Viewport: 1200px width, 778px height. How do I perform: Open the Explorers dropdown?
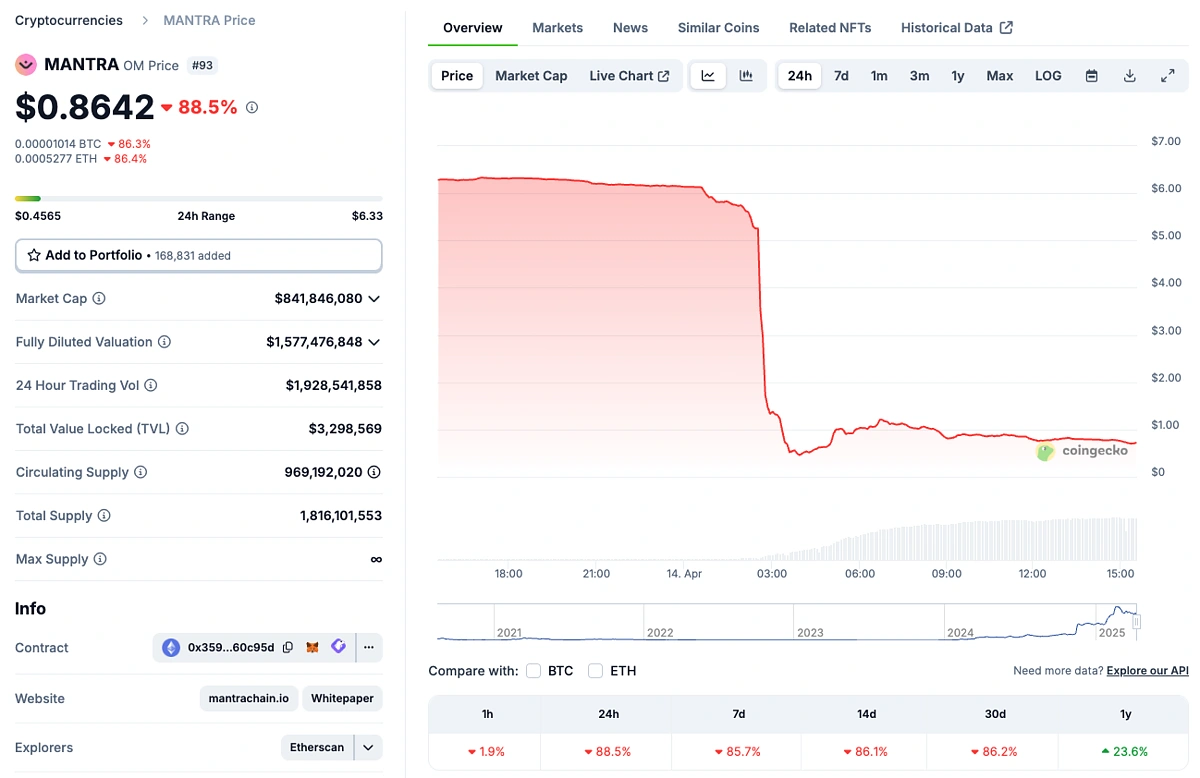point(366,747)
